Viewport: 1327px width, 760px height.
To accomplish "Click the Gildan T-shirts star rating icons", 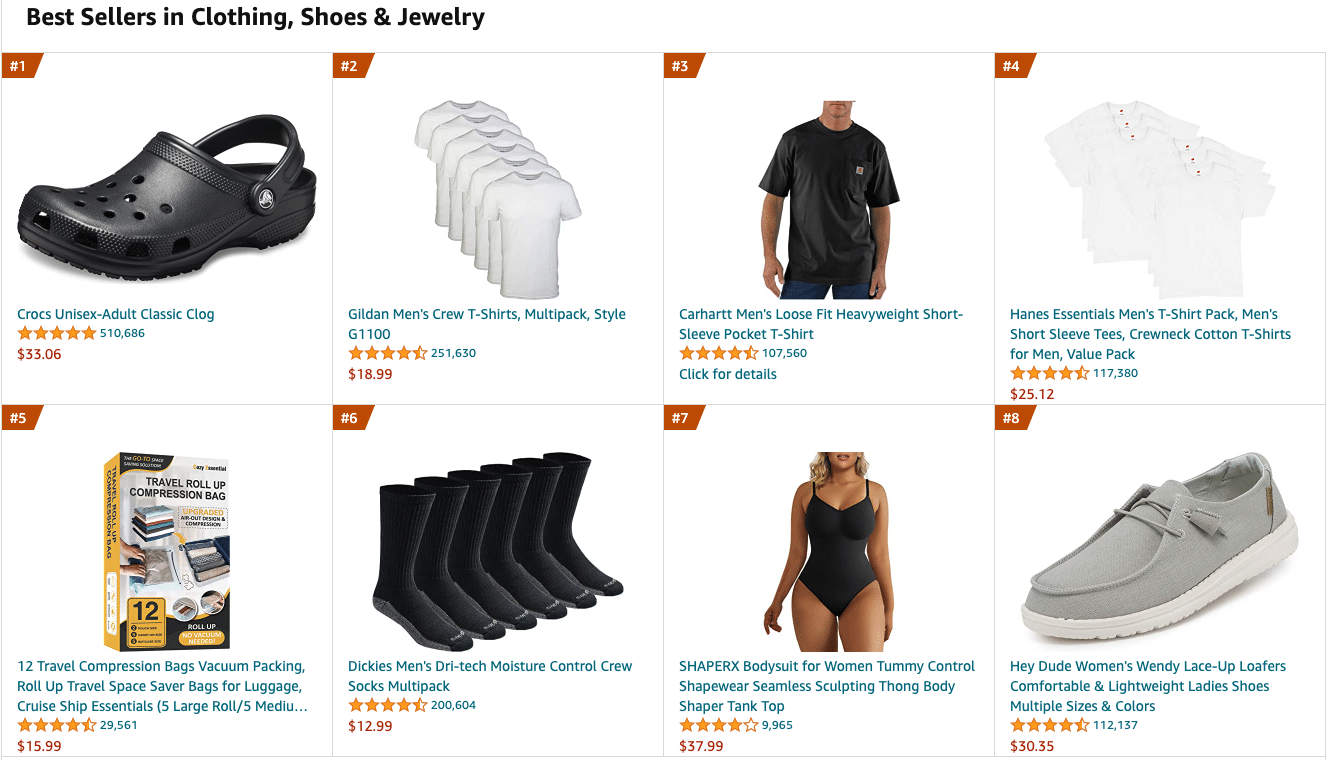I will [x=387, y=353].
